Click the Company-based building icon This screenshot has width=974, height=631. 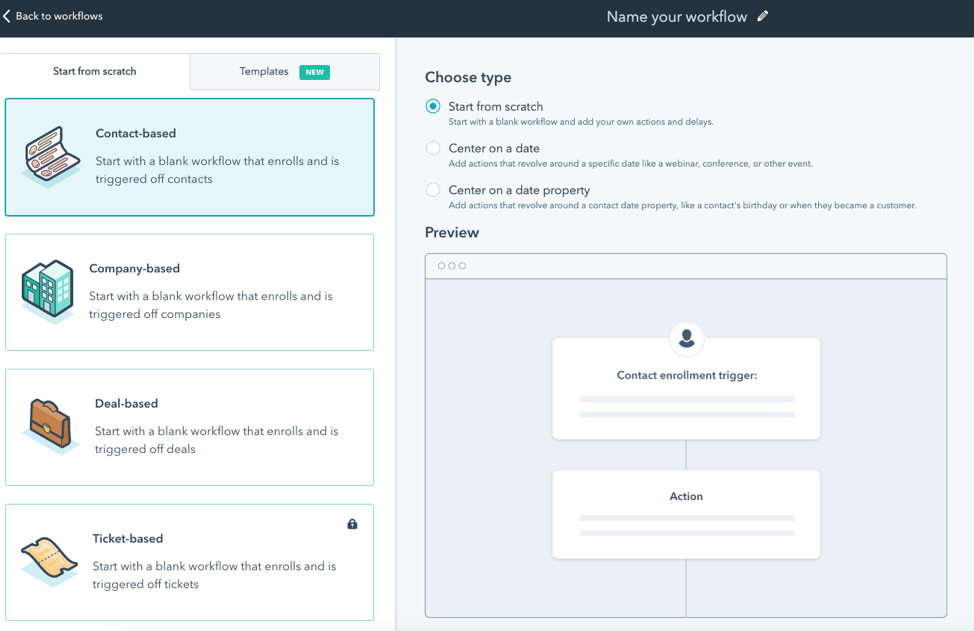[48, 290]
